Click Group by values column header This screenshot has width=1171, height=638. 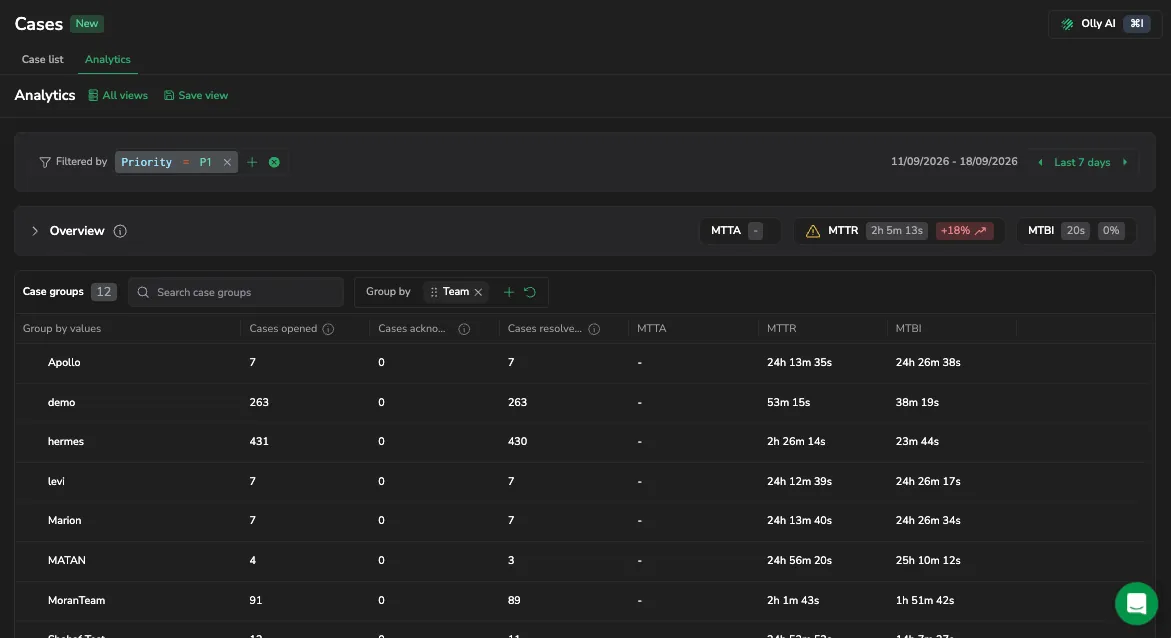click(62, 329)
